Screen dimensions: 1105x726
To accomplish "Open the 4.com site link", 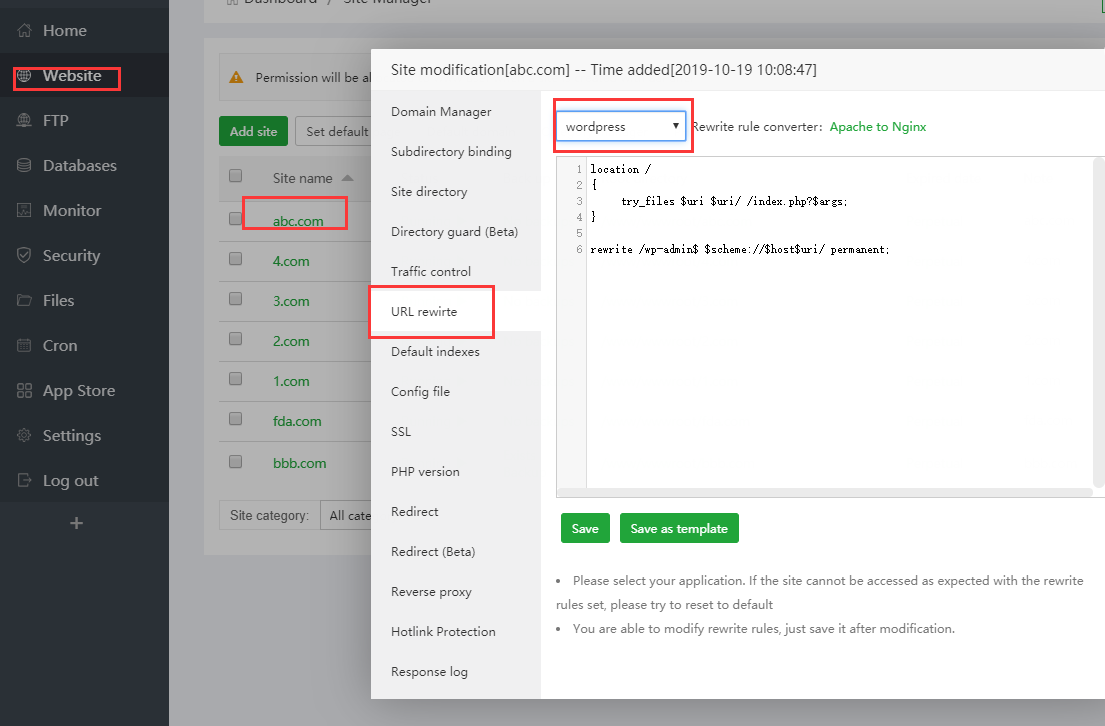I will point(291,262).
